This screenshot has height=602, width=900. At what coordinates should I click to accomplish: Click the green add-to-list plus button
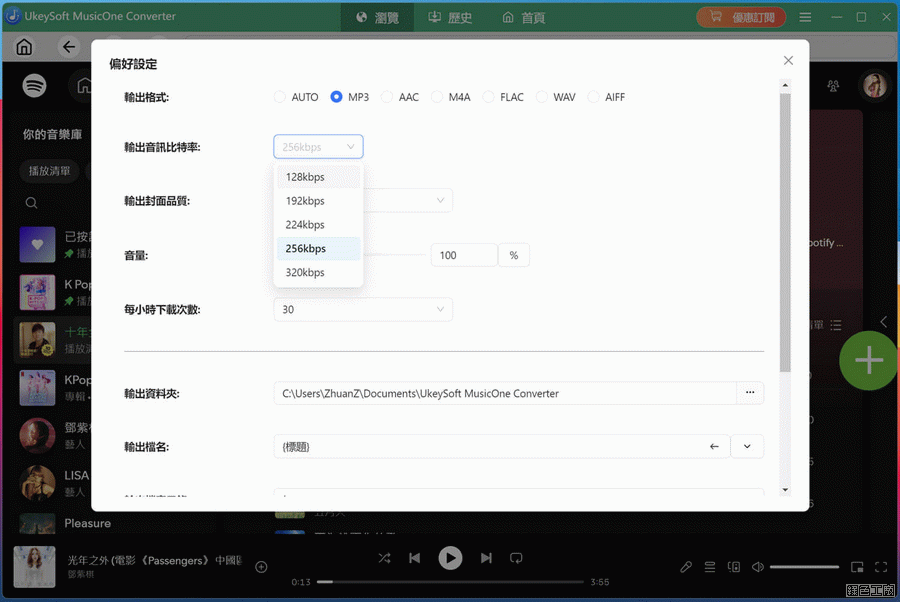pyautogui.click(x=868, y=360)
